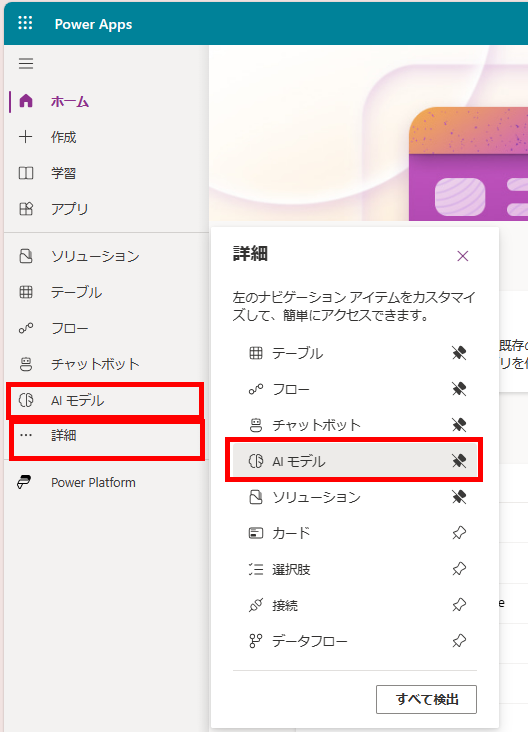Pin 選択肢 to navigation

(459, 569)
